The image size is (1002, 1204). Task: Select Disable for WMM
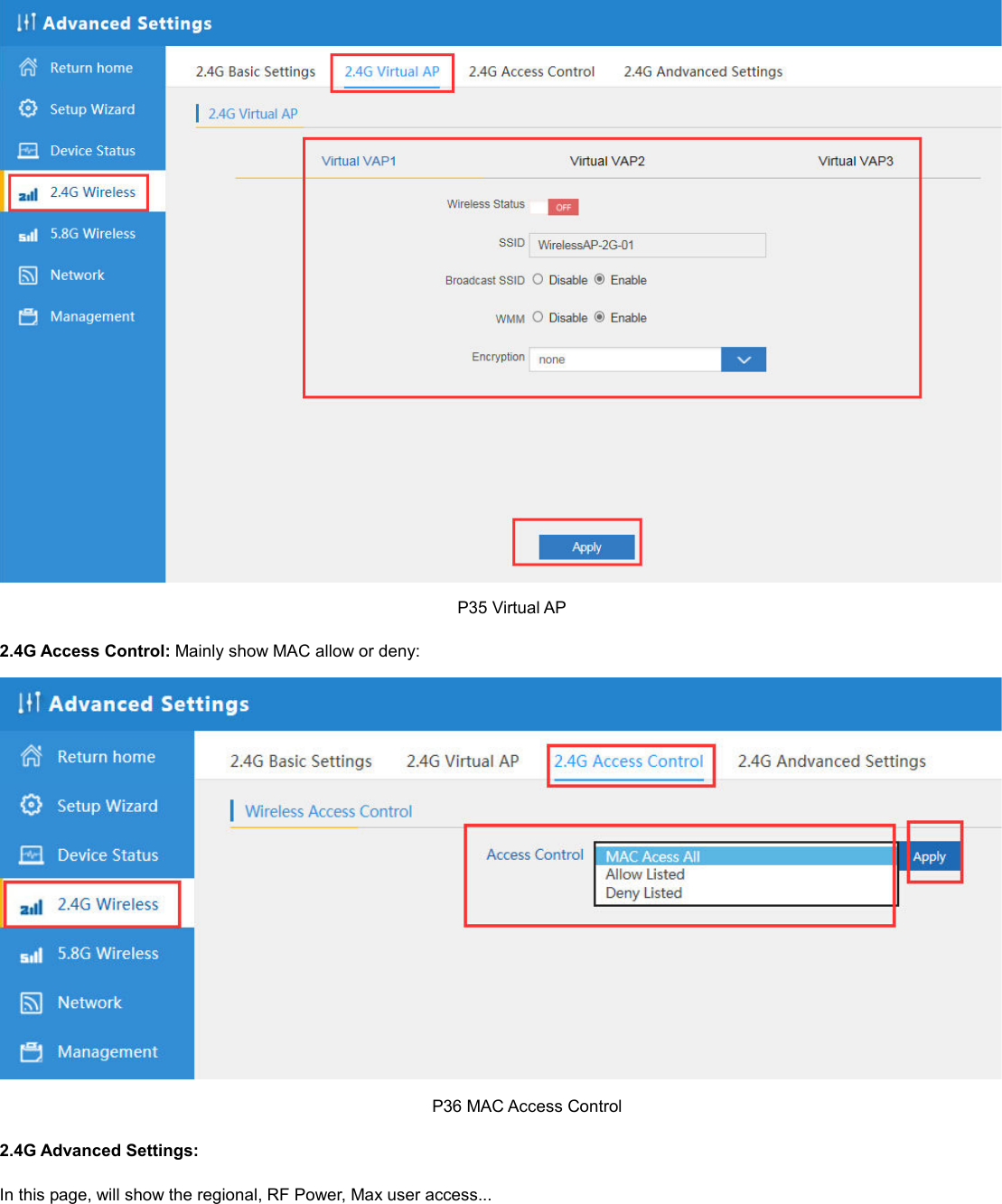click(538, 317)
